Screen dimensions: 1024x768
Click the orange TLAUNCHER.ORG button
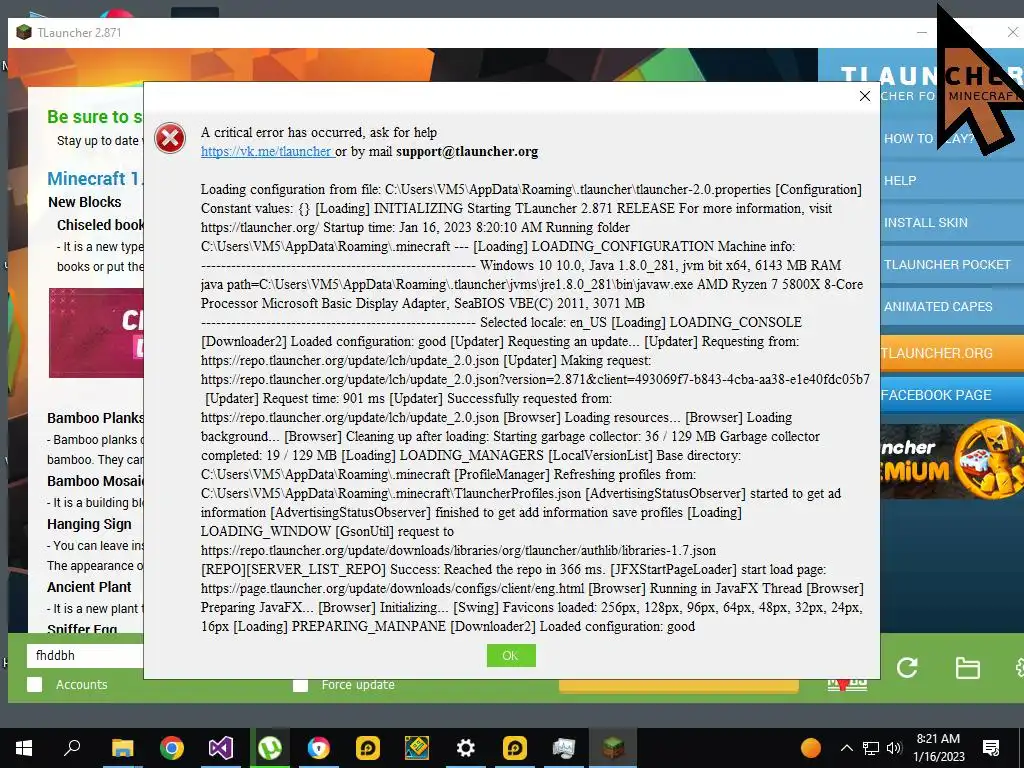pyautogui.click(x=952, y=353)
